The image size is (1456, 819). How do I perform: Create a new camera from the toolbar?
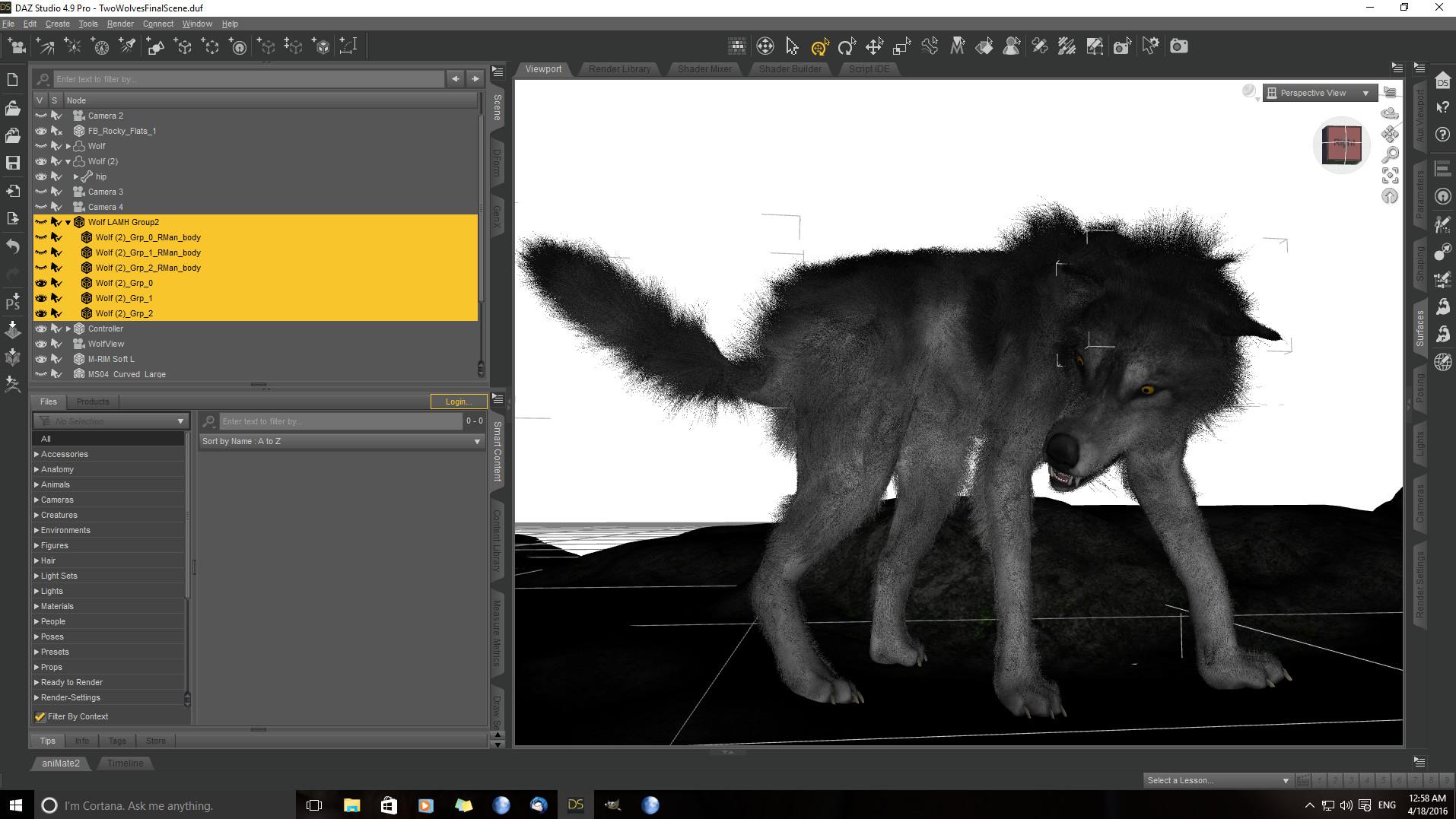coord(17,46)
